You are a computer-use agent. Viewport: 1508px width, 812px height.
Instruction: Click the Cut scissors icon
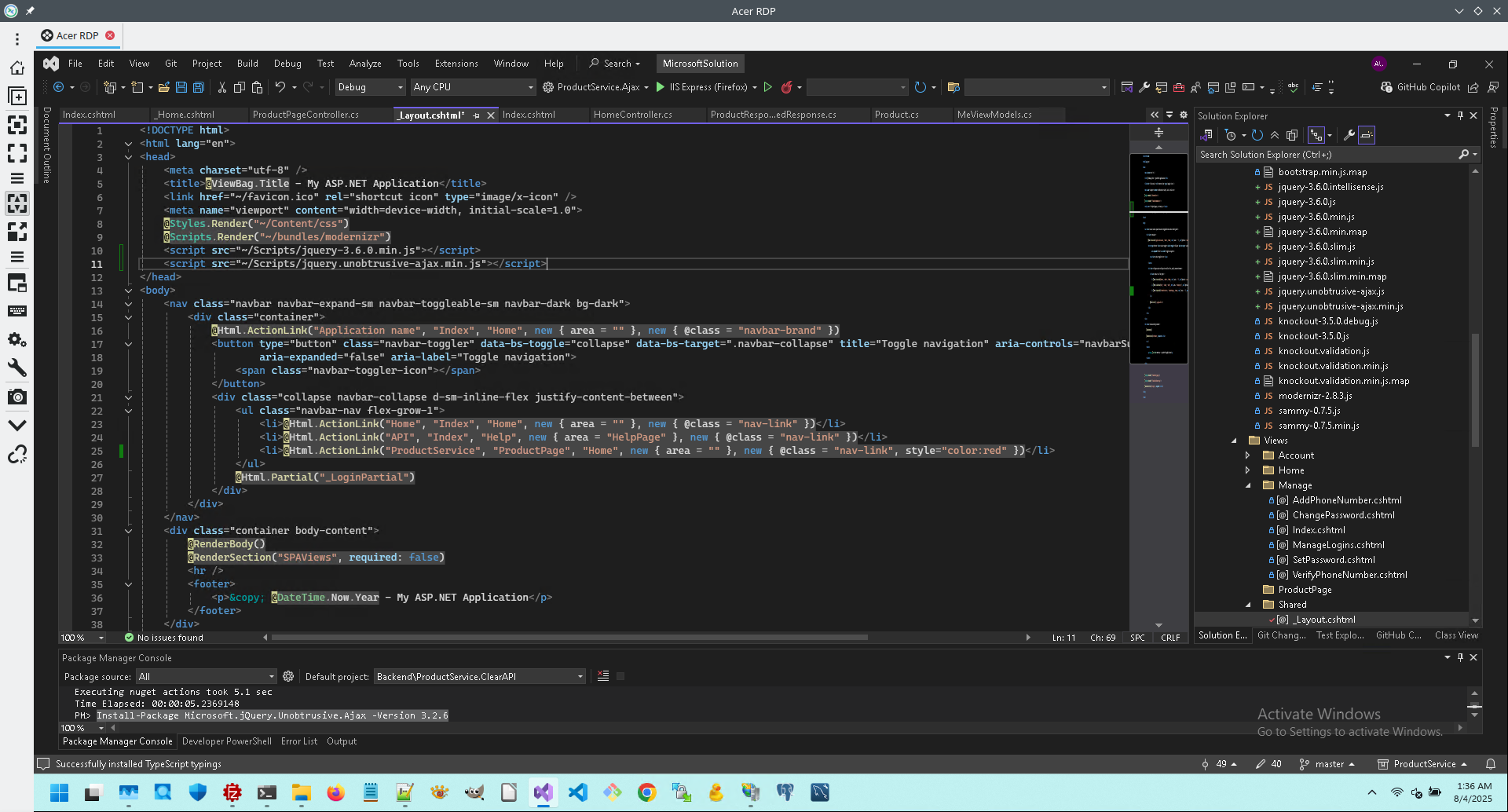[x=222, y=87]
